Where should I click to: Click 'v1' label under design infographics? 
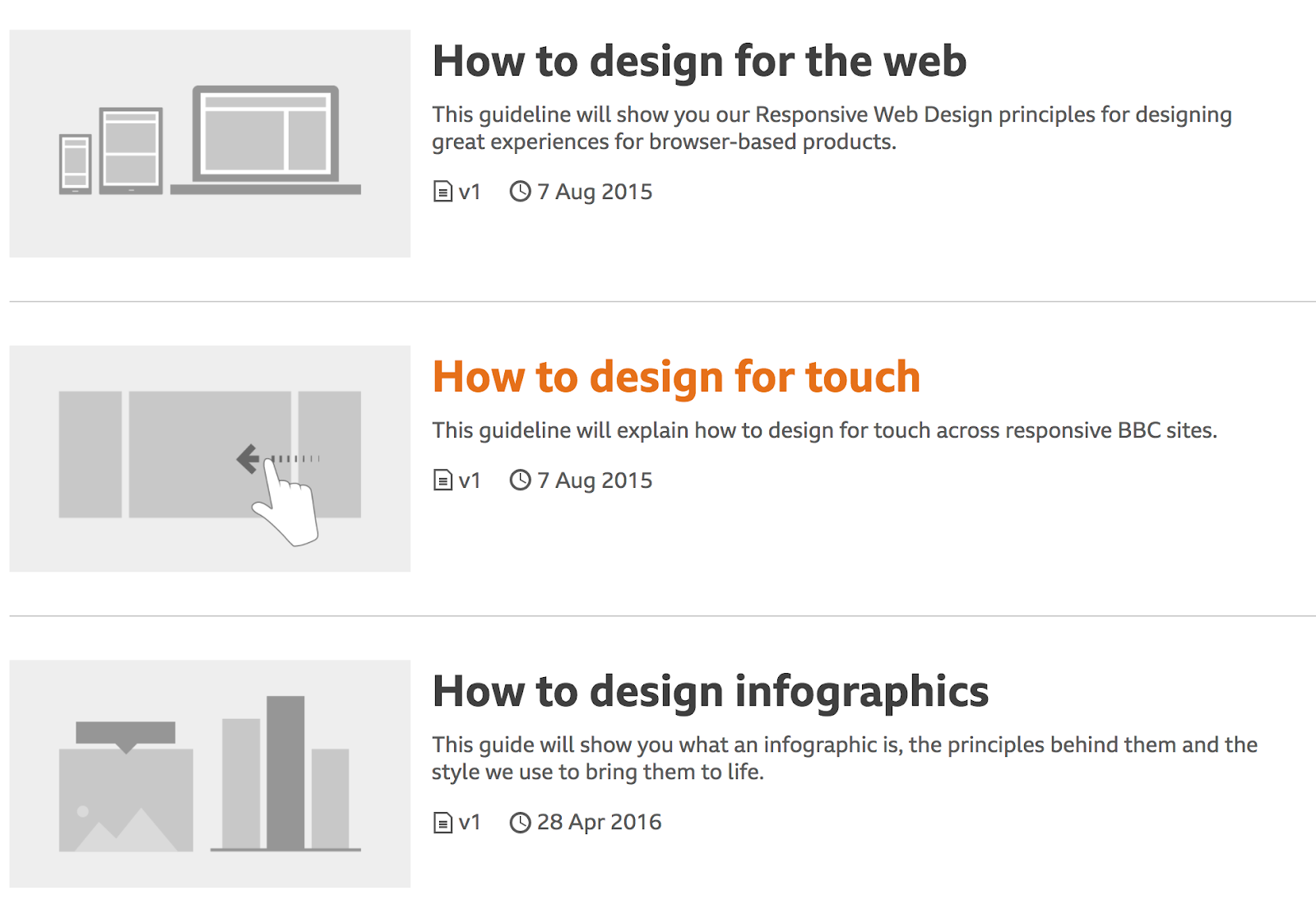(x=470, y=823)
